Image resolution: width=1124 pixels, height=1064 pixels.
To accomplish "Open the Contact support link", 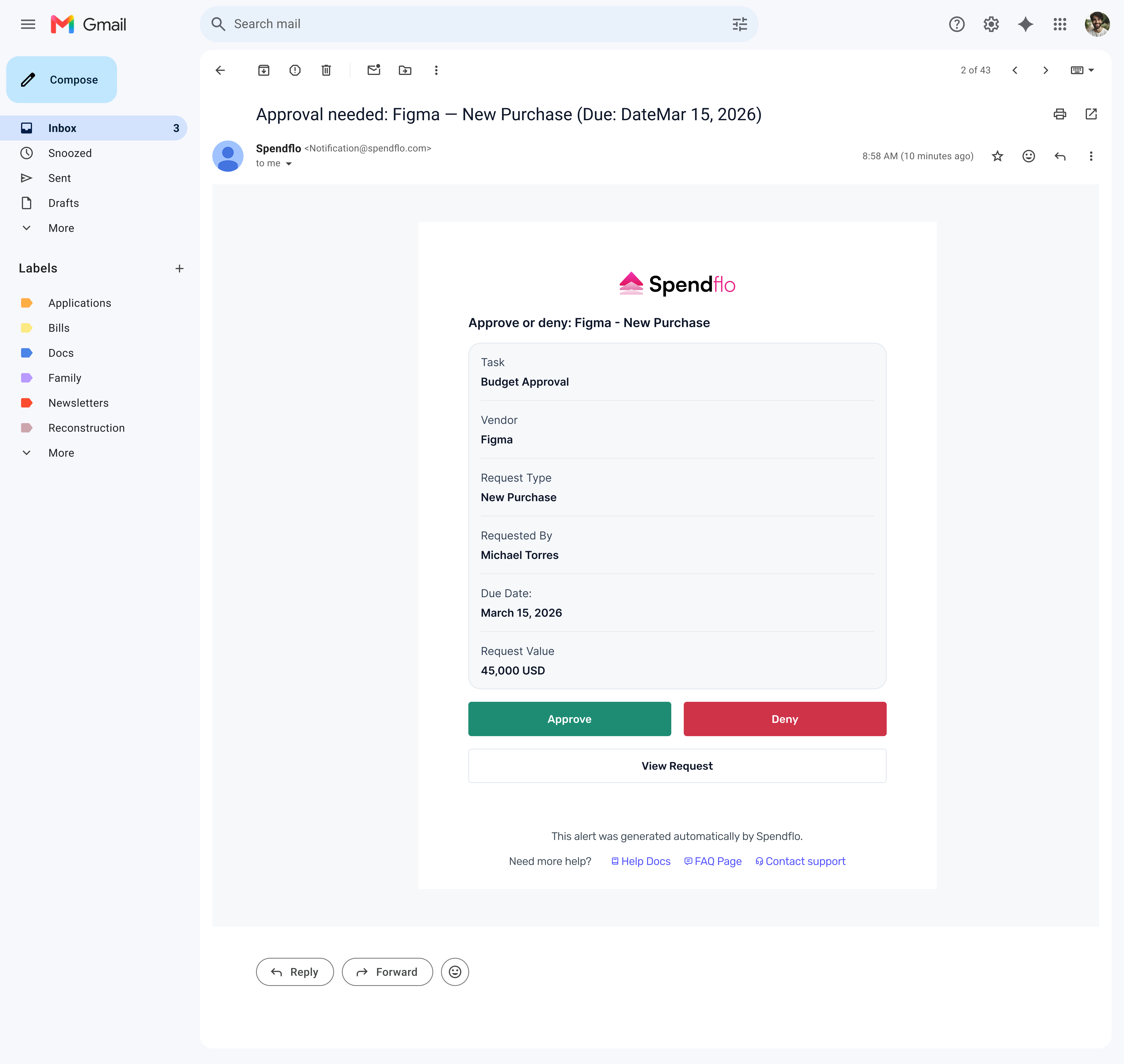I will pos(800,861).
